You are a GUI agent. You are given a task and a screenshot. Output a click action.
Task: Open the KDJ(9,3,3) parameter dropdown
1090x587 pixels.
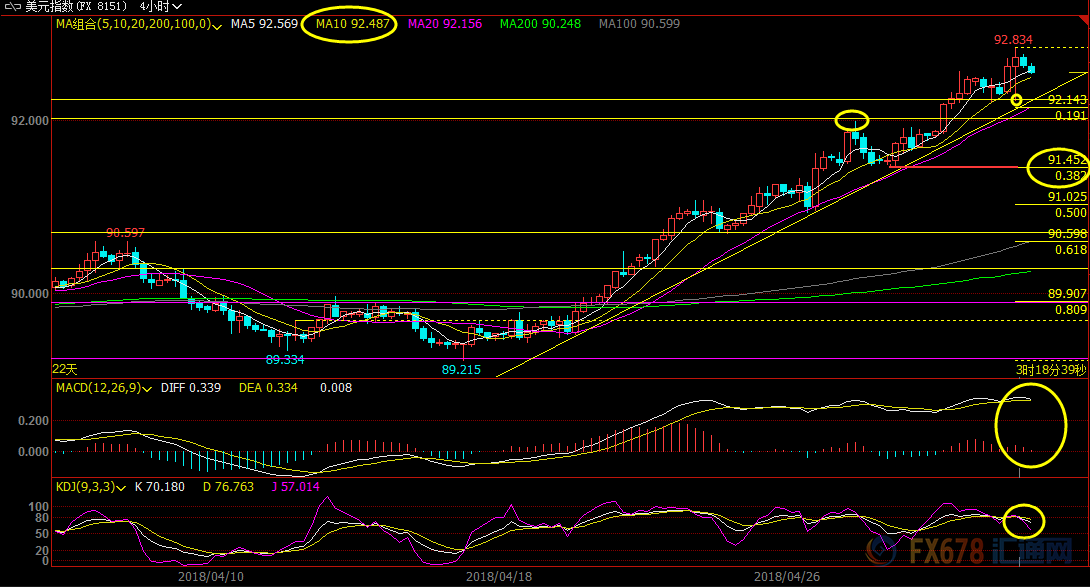coord(121,487)
